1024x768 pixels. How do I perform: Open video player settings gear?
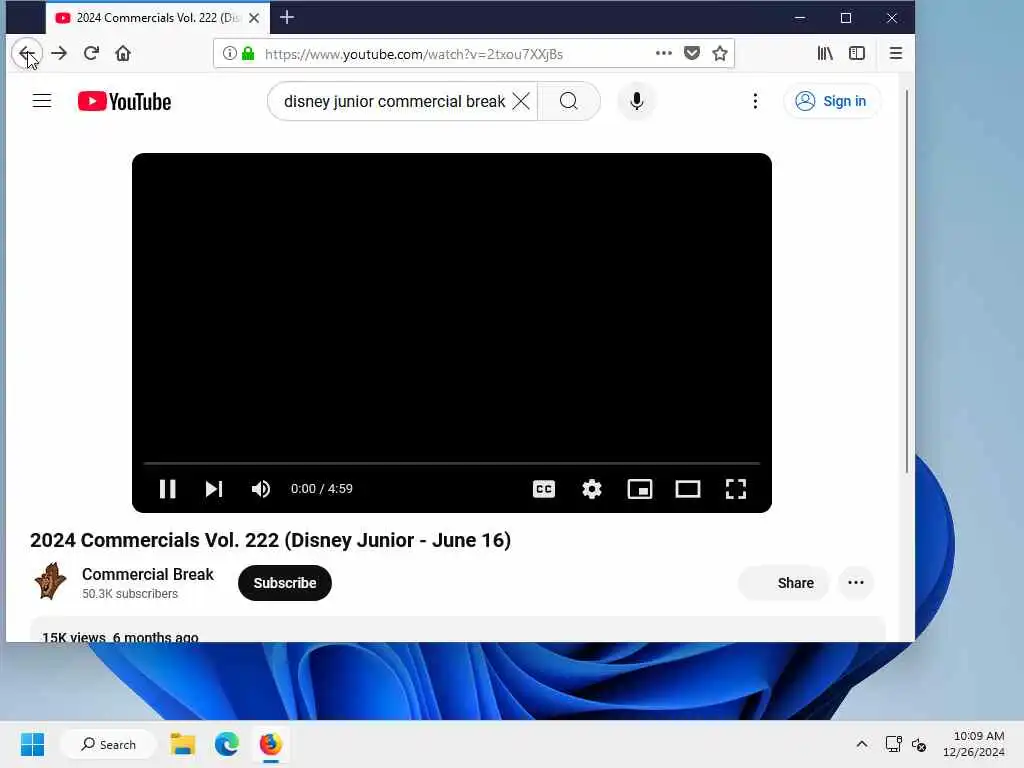point(592,489)
